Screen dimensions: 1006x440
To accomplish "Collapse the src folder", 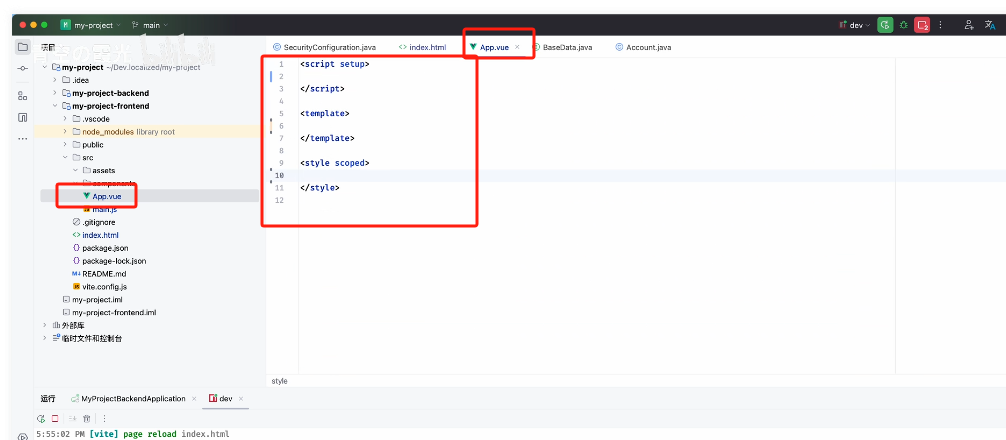I will pyautogui.click(x=65, y=157).
